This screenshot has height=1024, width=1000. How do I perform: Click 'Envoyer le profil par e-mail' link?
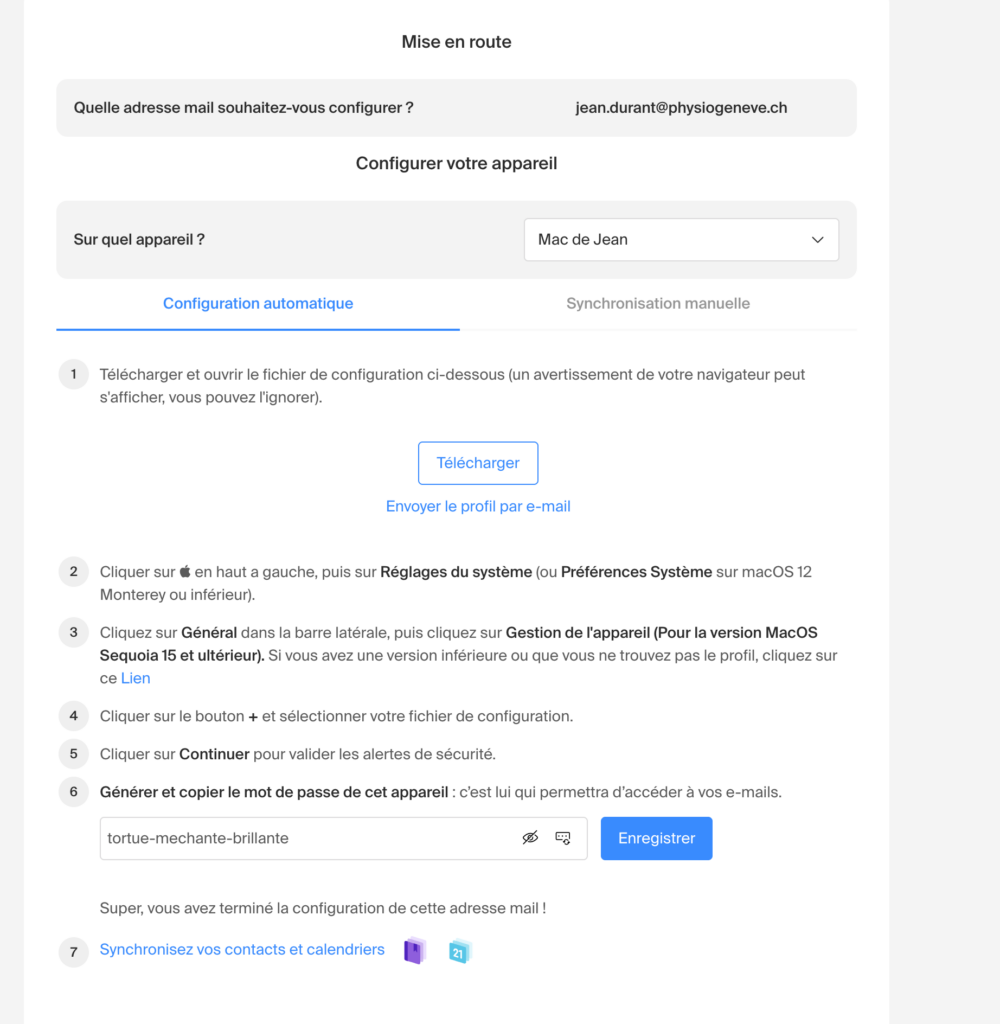click(478, 506)
